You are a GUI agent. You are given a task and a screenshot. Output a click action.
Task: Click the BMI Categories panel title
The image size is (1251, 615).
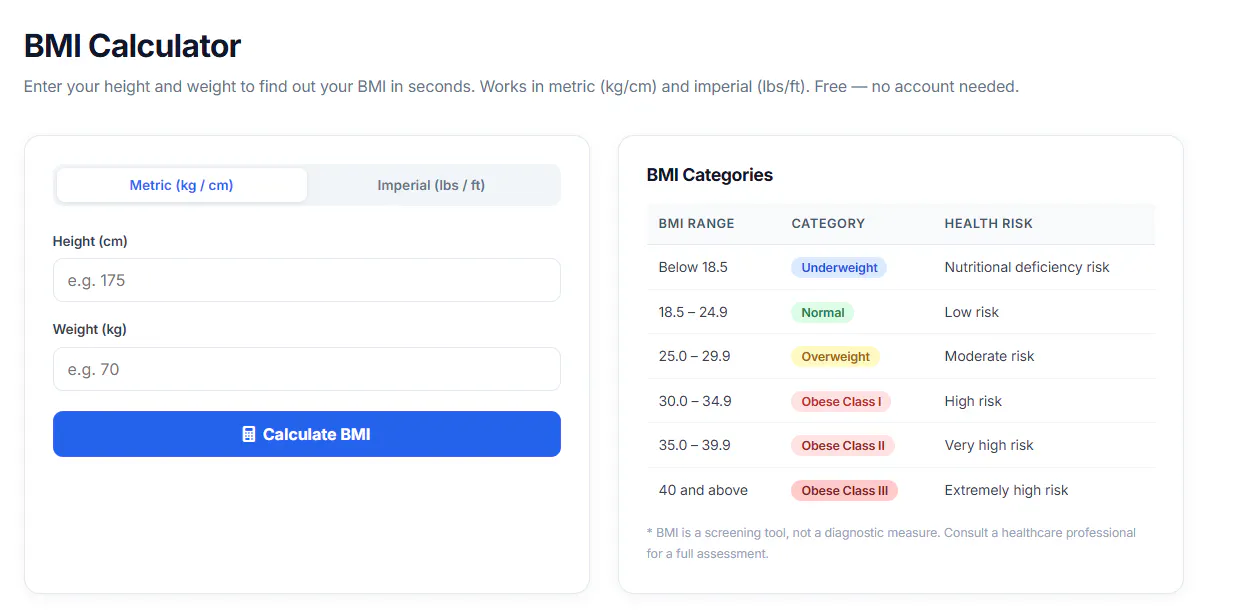pos(710,175)
